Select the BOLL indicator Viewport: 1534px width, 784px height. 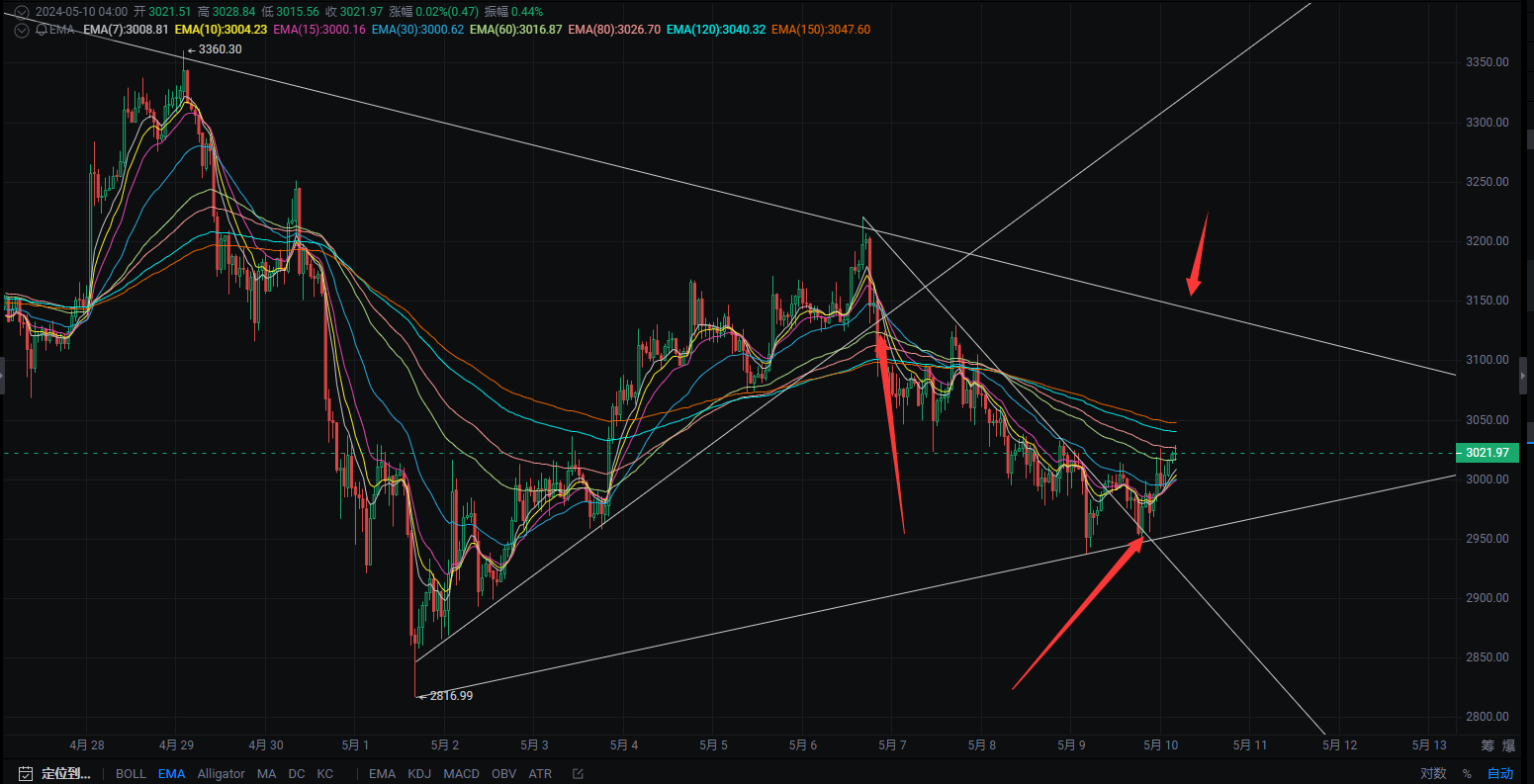tap(131, 773)
